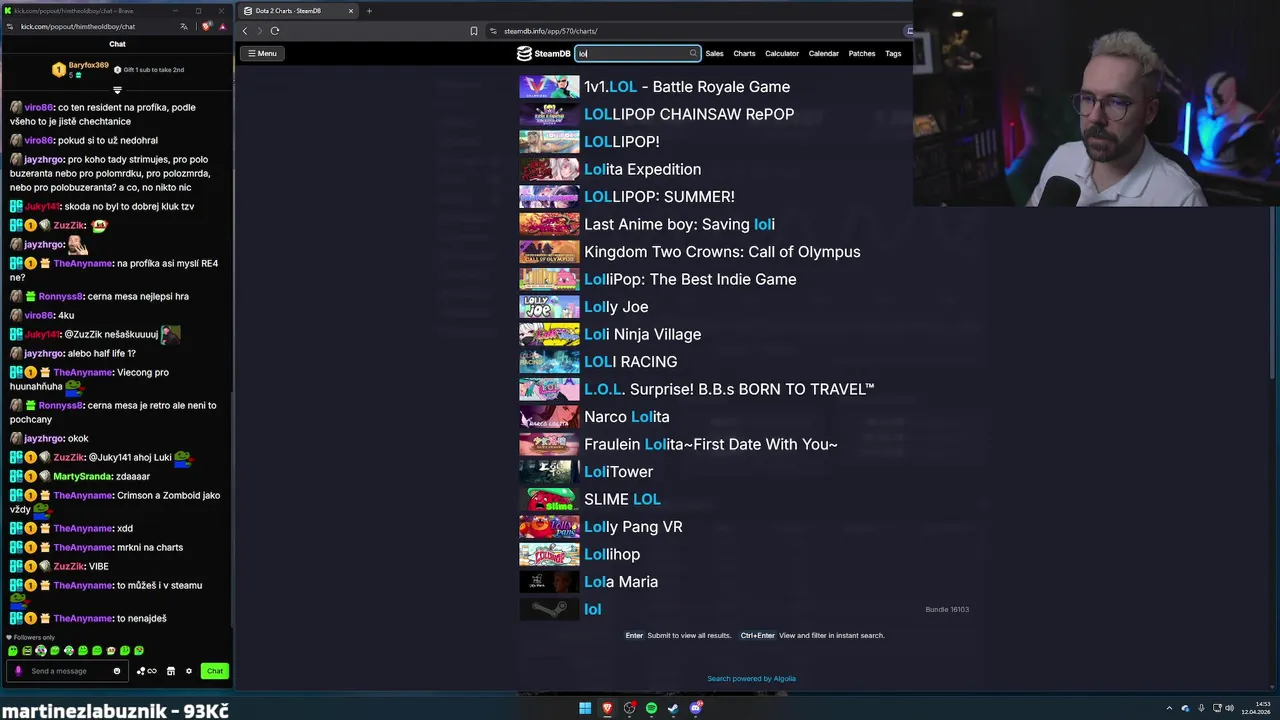Click the magnifier icon in the search box
1280x720 pixels.
coord(693,53)
